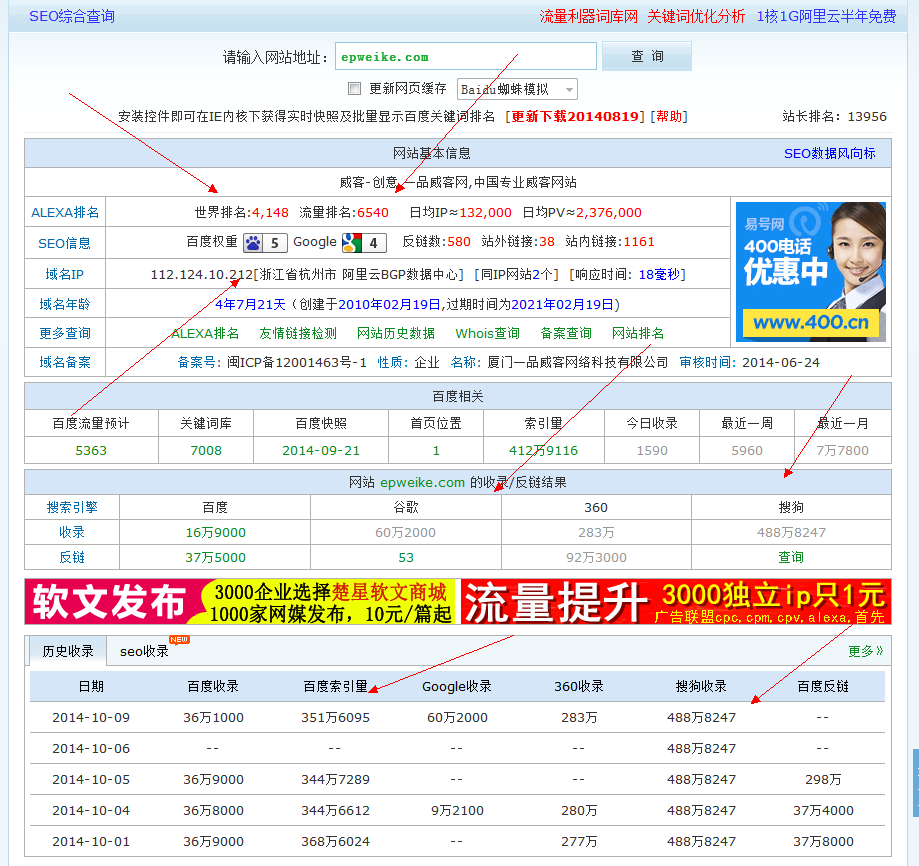The height and width of the screenshot is (866, 919).
Task: Open the 备案查询 link
Action: 566,333
